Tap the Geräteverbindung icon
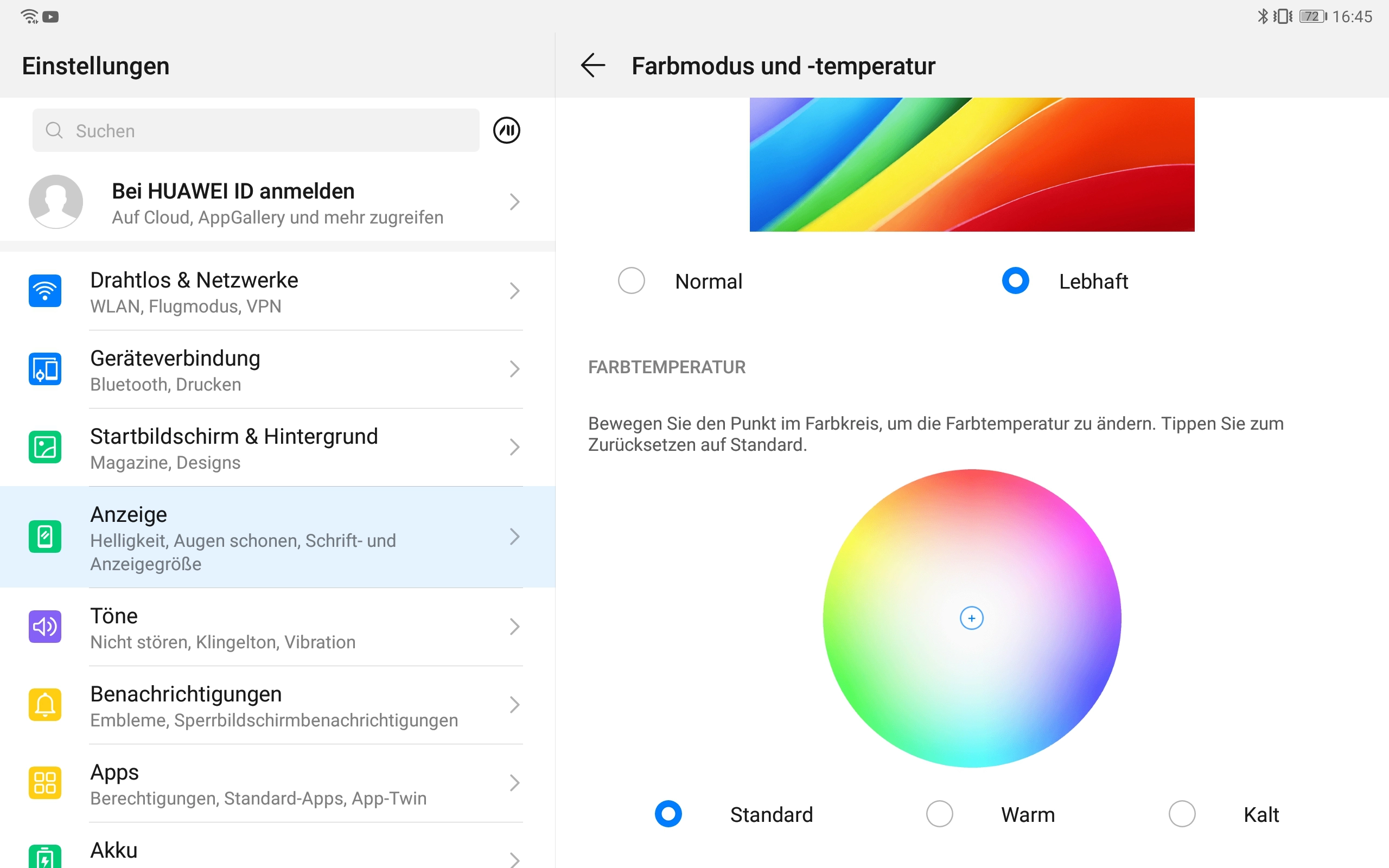The height and width of the screenshot is (868, 1389). coord(45,369)
